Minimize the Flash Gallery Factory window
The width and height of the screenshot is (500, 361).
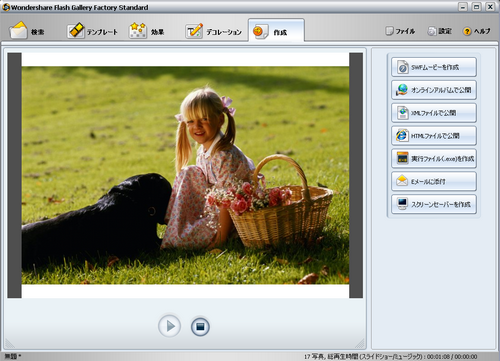[x=463, y=7]
